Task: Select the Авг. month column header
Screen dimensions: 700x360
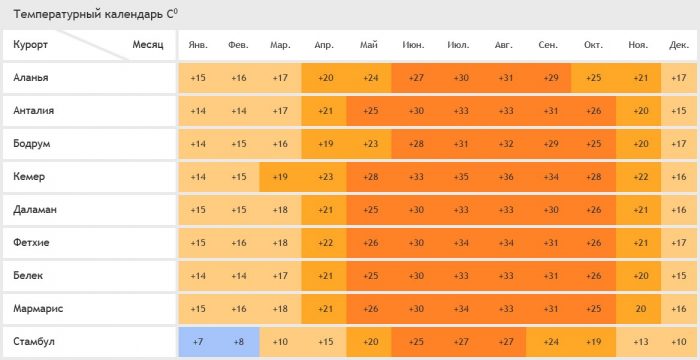Action: click(504, 45)
